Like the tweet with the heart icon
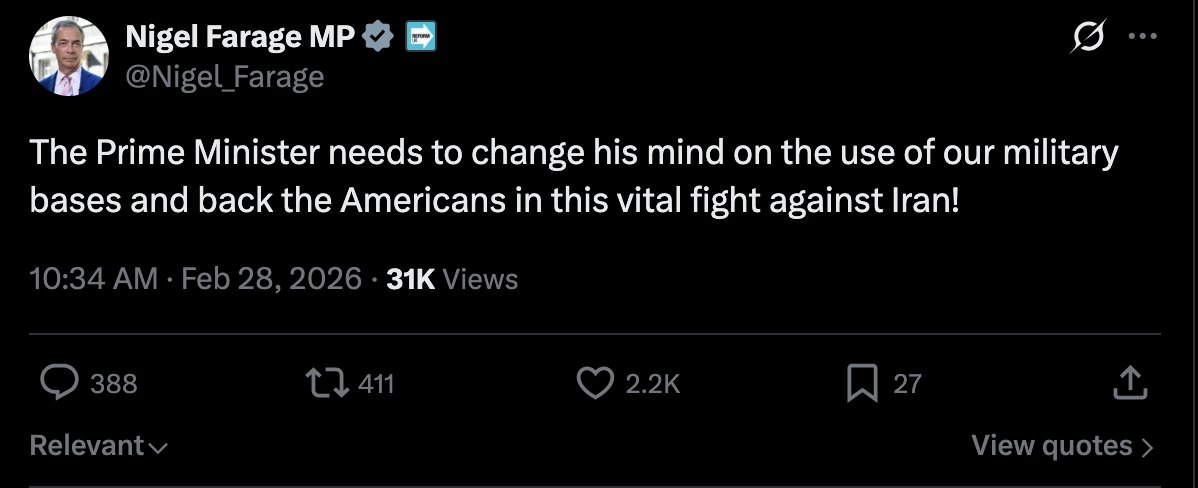Screen dimensions: 1198x488 coord(596,383)
